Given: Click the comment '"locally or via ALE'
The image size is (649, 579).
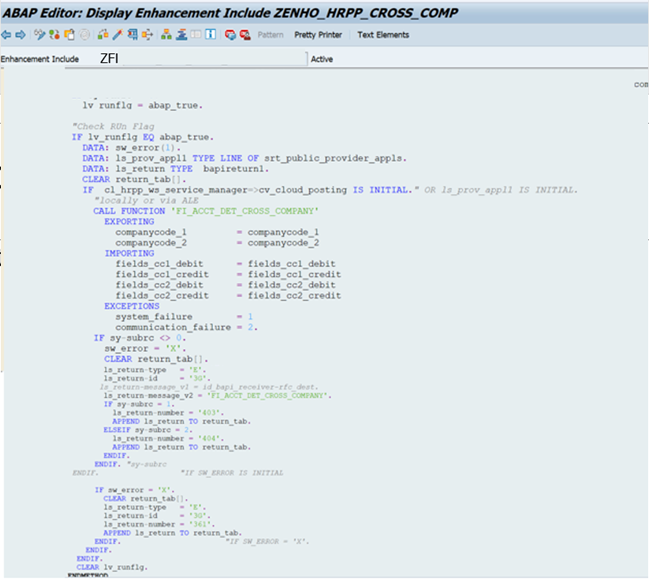Looking at the screenshot, I should pos(146,200).
